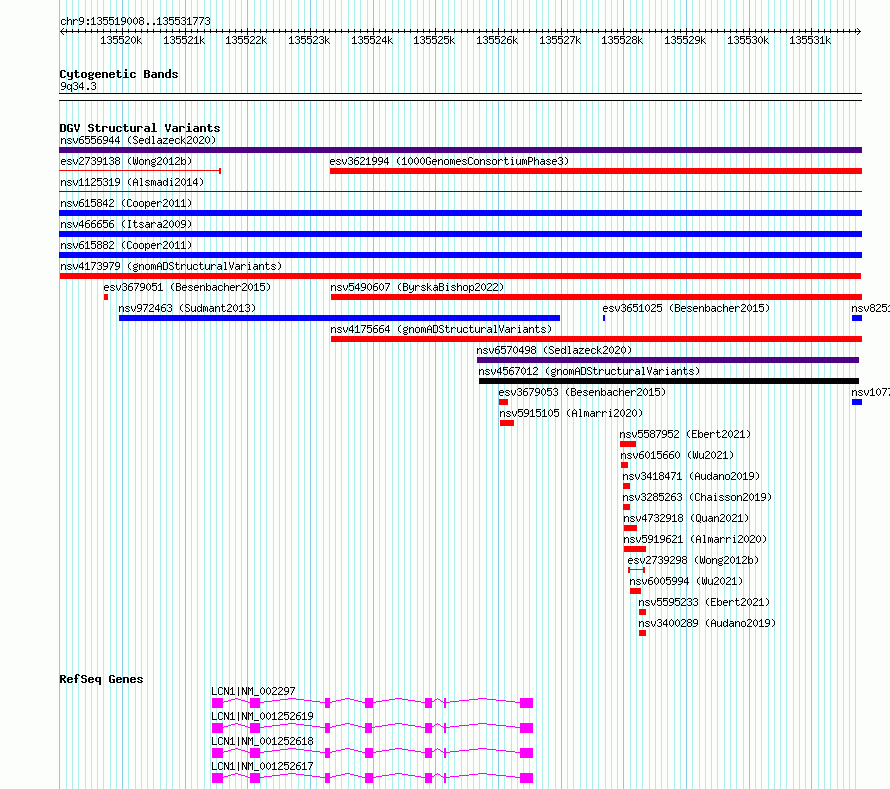Click the left arrowhead of the ruler
This screenshot has width=890, height=789.
click(x=62, y=31)
